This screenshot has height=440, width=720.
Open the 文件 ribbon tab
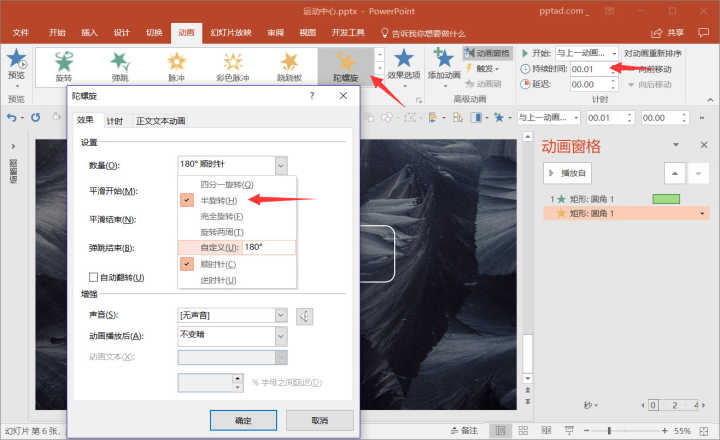click(21, 33)
